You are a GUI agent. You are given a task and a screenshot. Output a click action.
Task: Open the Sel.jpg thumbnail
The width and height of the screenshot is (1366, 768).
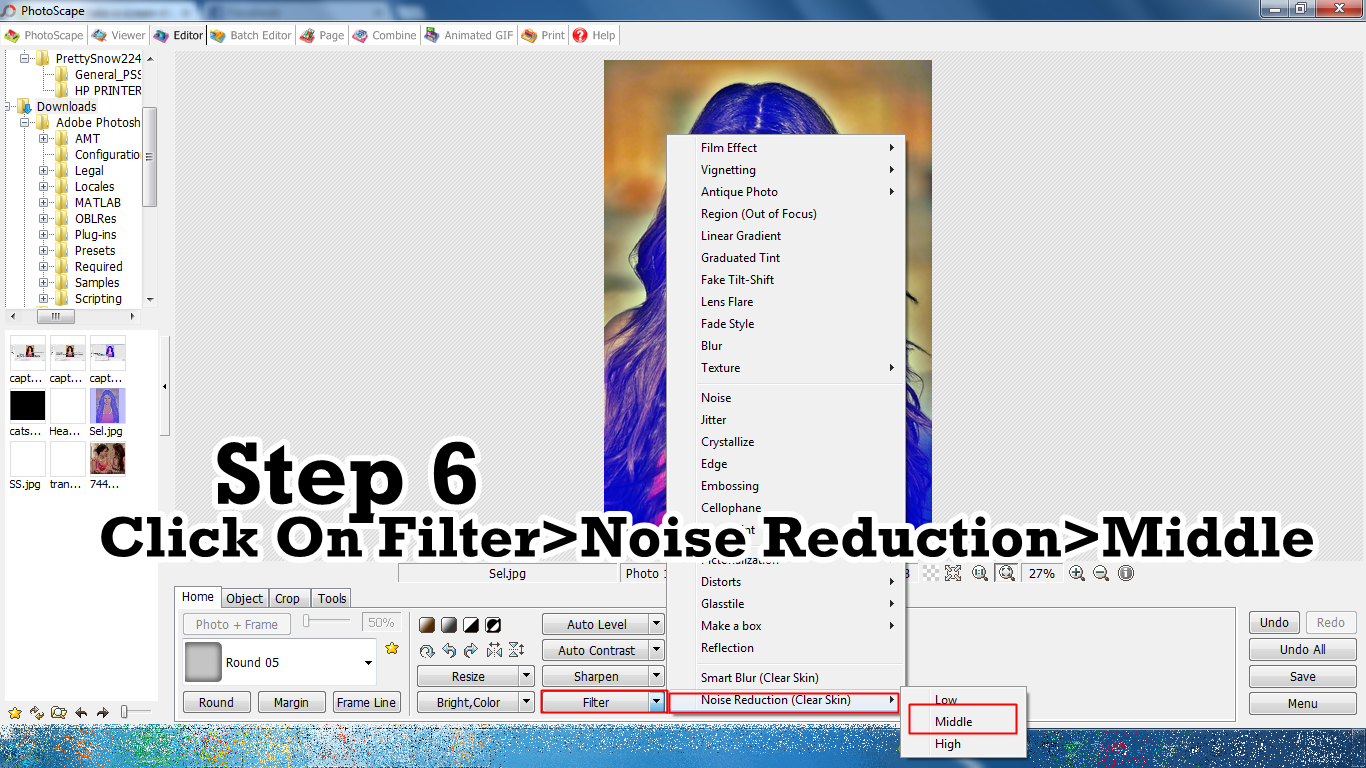(107, 405)
